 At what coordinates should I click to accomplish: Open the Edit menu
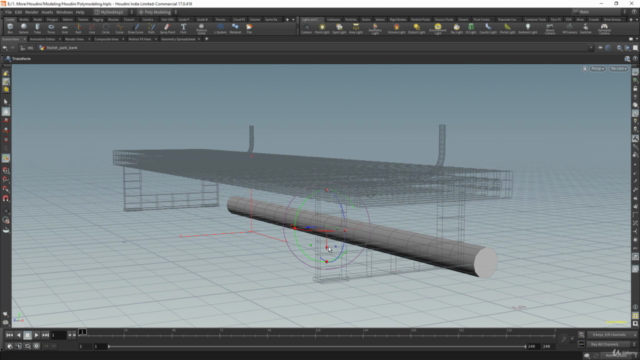(x=18, y=12)
